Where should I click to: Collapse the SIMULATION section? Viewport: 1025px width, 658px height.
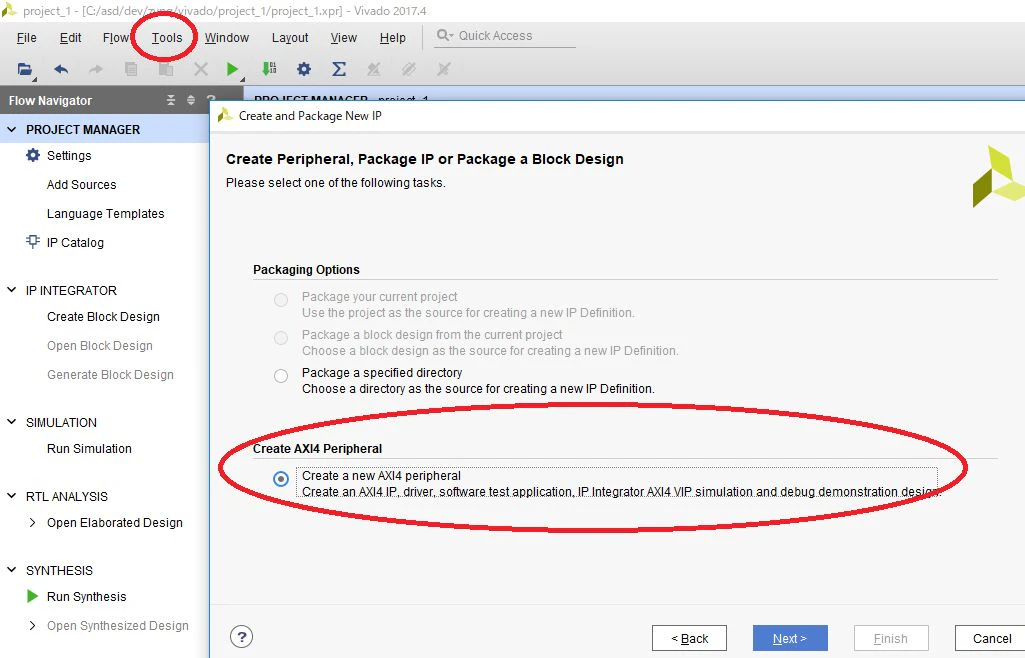click(12, 422)
